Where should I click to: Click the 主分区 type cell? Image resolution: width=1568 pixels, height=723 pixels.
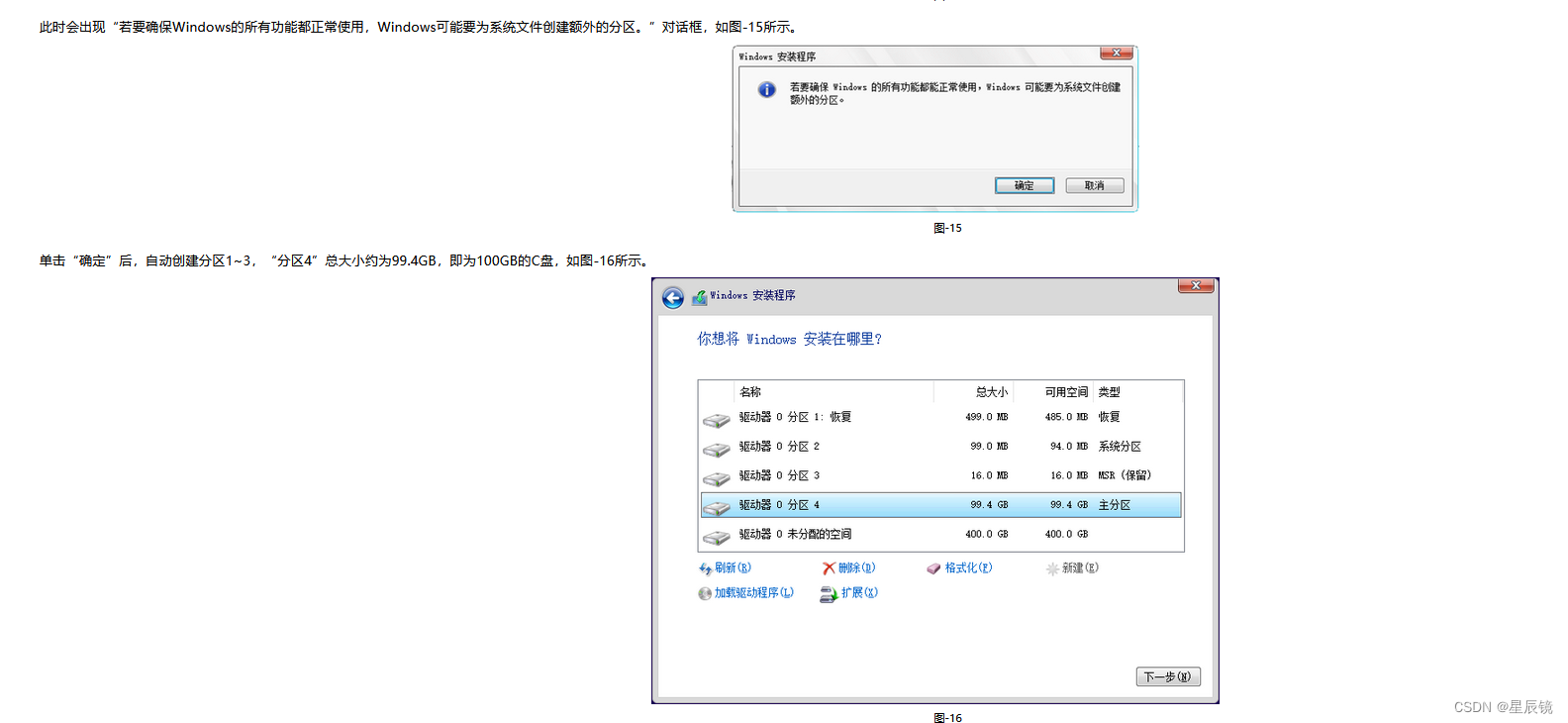(x=1115, y=505)
